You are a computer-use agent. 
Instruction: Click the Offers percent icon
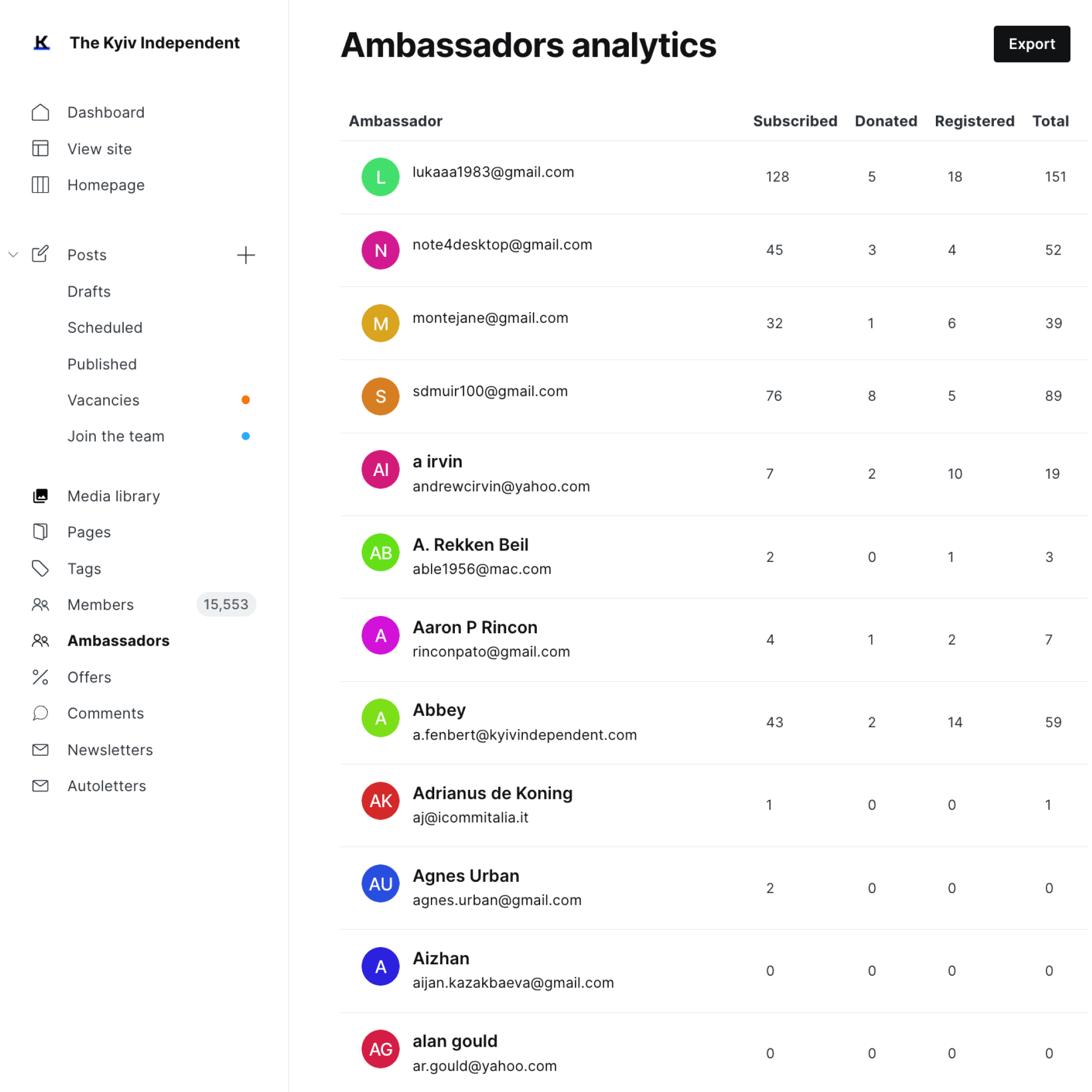[40, 677]
